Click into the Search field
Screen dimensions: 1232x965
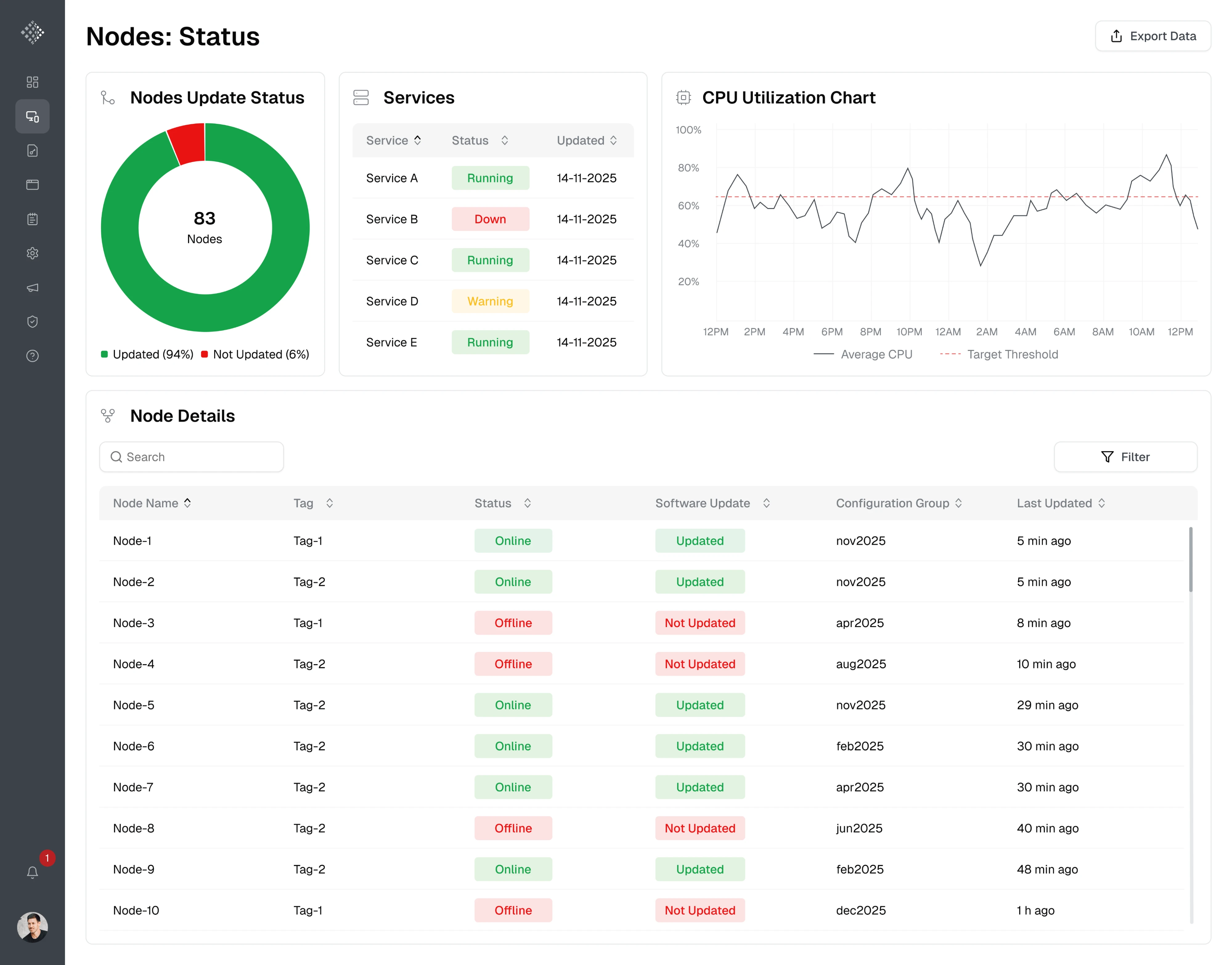pos(191,457)
